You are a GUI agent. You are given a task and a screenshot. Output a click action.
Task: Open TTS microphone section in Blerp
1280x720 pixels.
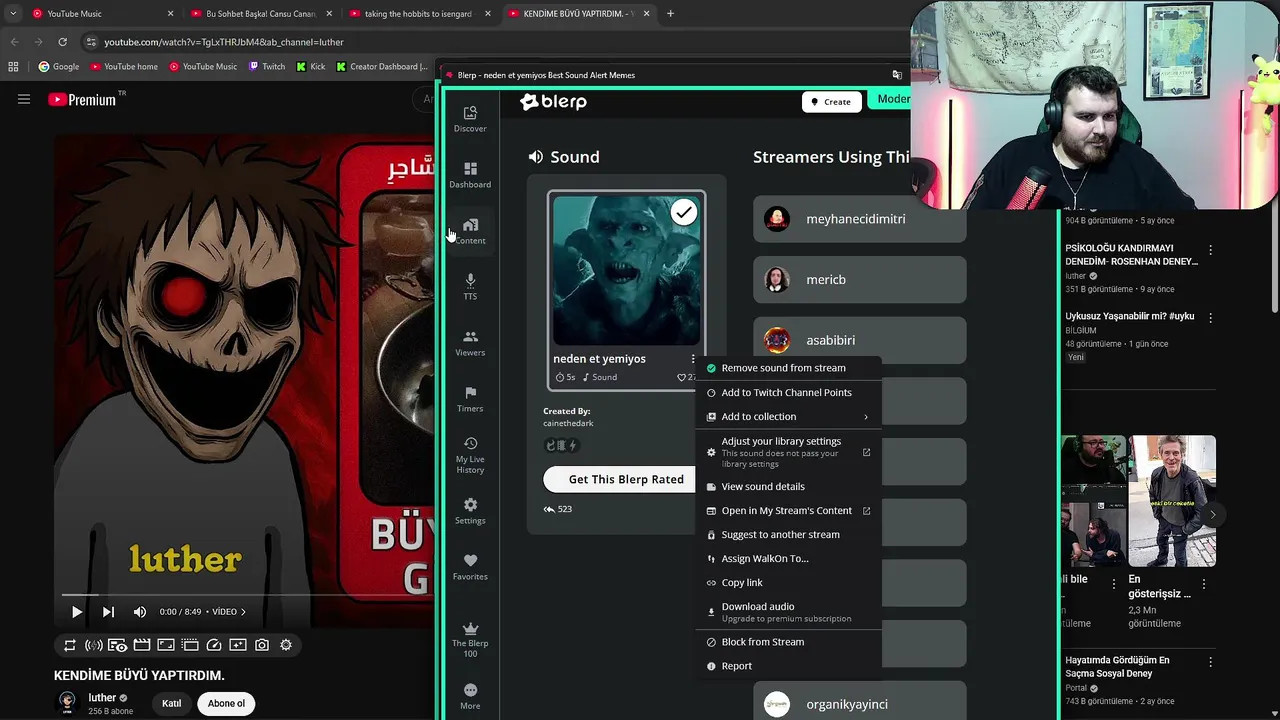470,286
